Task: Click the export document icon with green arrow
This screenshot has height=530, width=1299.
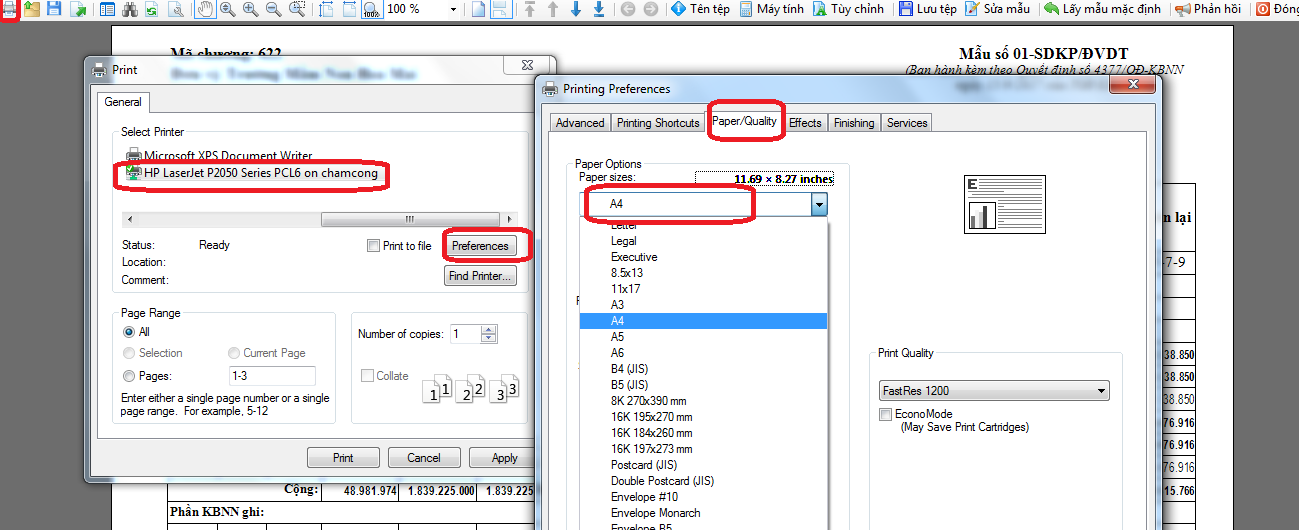Action: click(78, 9)
